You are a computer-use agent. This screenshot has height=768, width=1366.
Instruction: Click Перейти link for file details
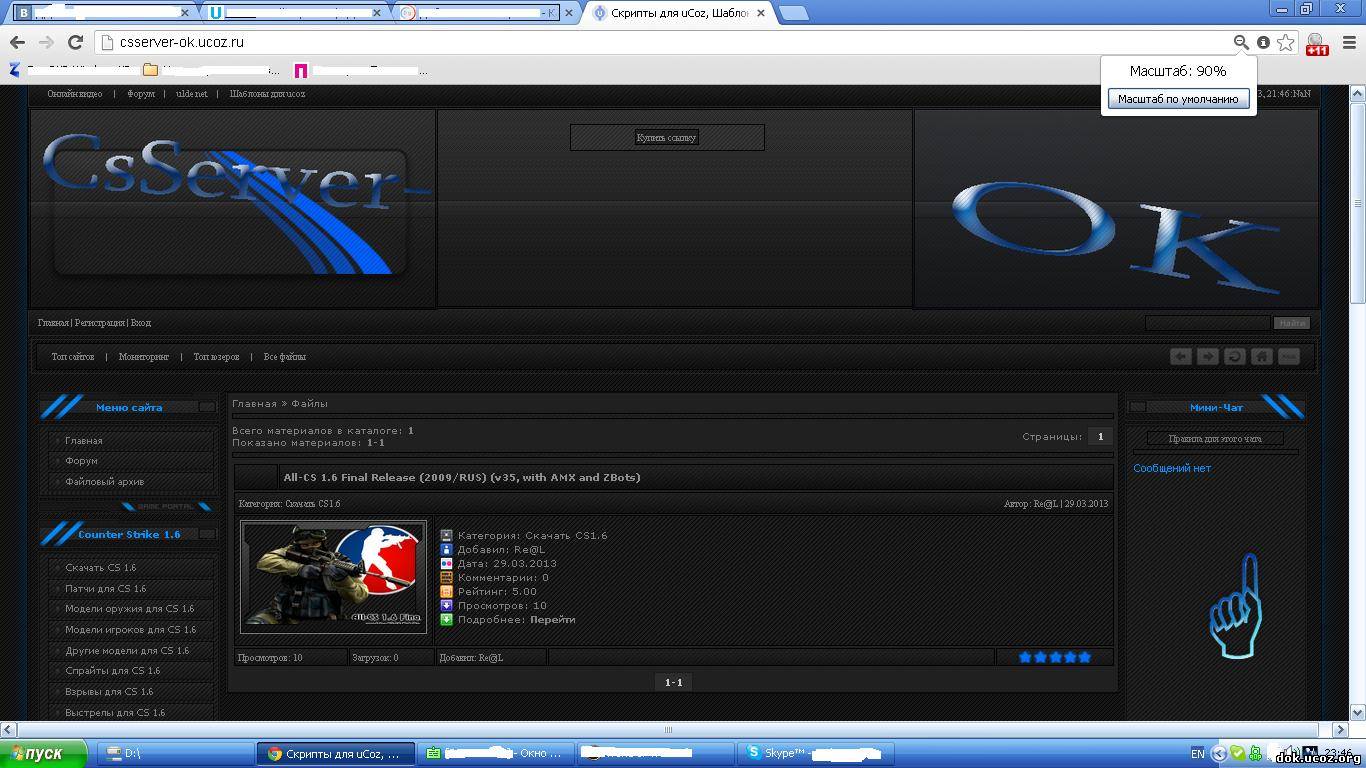tap(552, 620)
